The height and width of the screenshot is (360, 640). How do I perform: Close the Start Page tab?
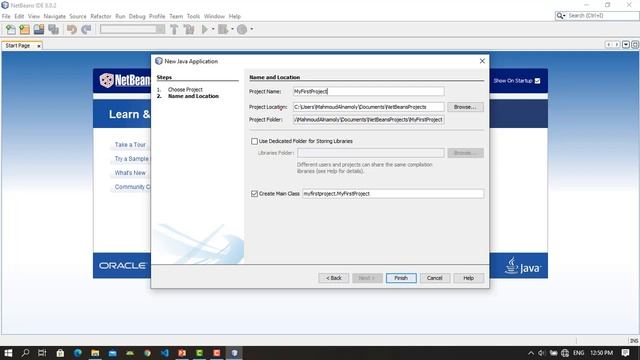tap(39, 46)
